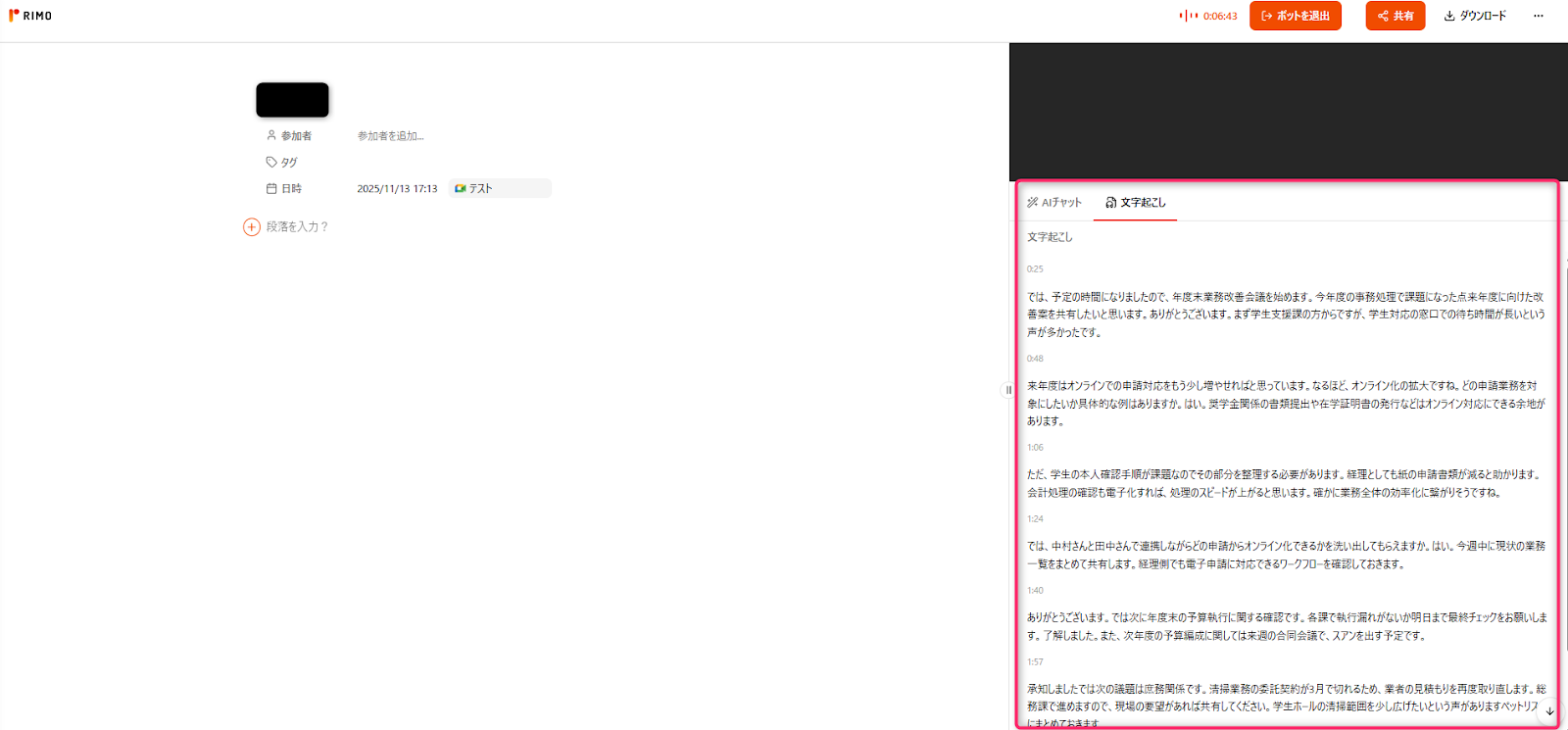1568x730 pixels.
Task: Click the ダウンロード button
Action: [1475, 16]
